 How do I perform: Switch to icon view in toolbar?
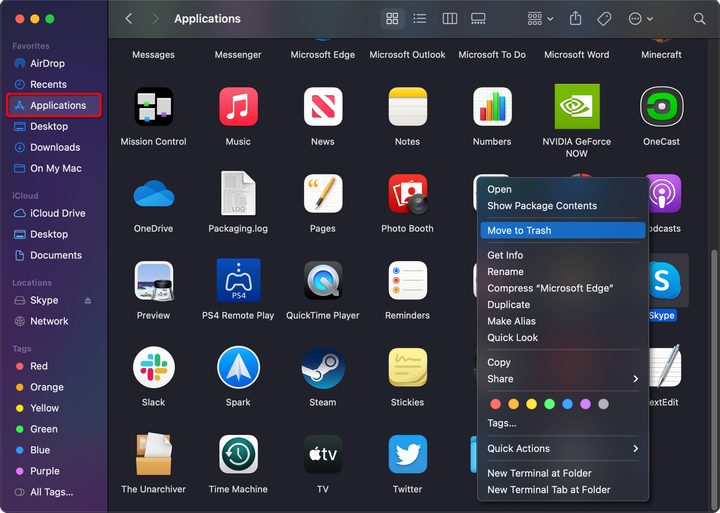pyautogui.click(x=392, y=19)
